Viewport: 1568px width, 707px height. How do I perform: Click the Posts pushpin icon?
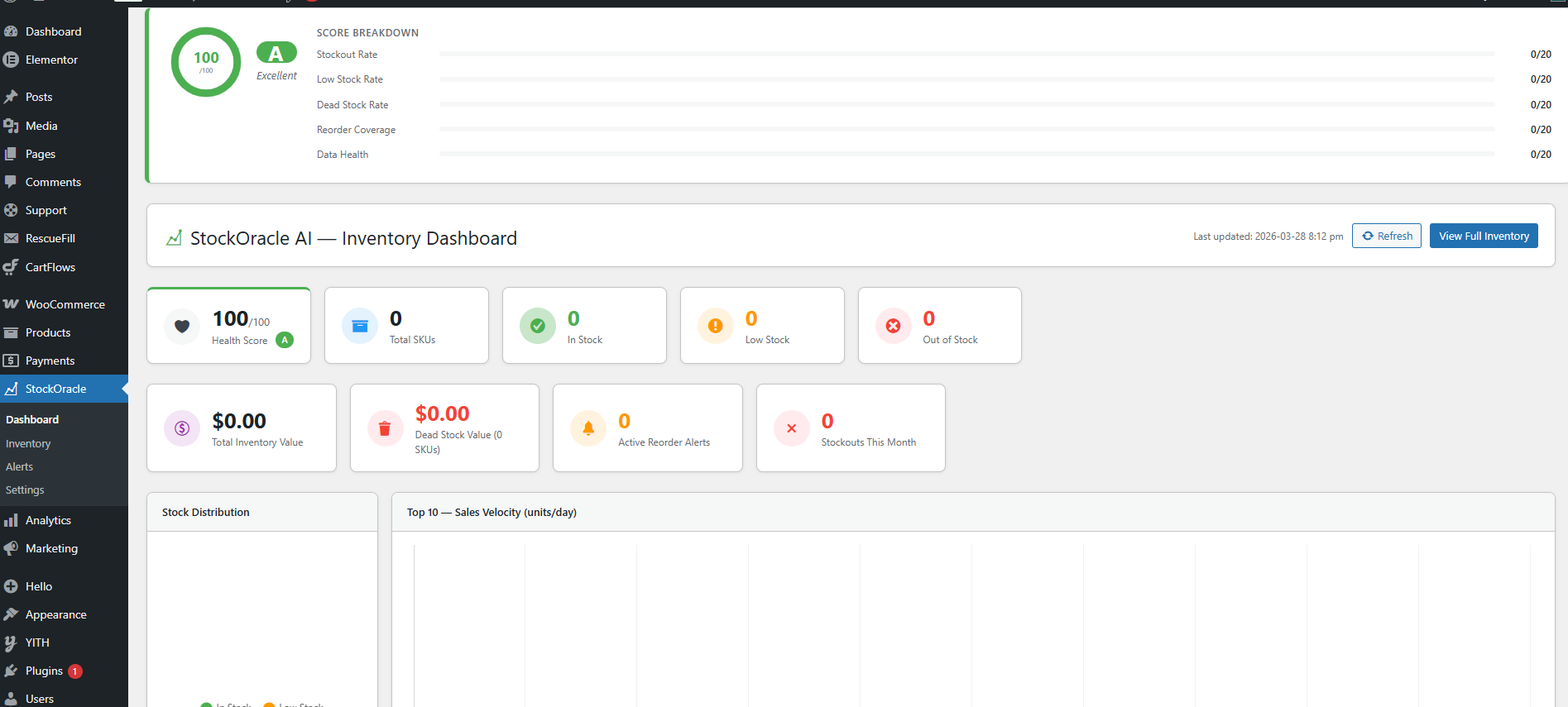[11, 97]
